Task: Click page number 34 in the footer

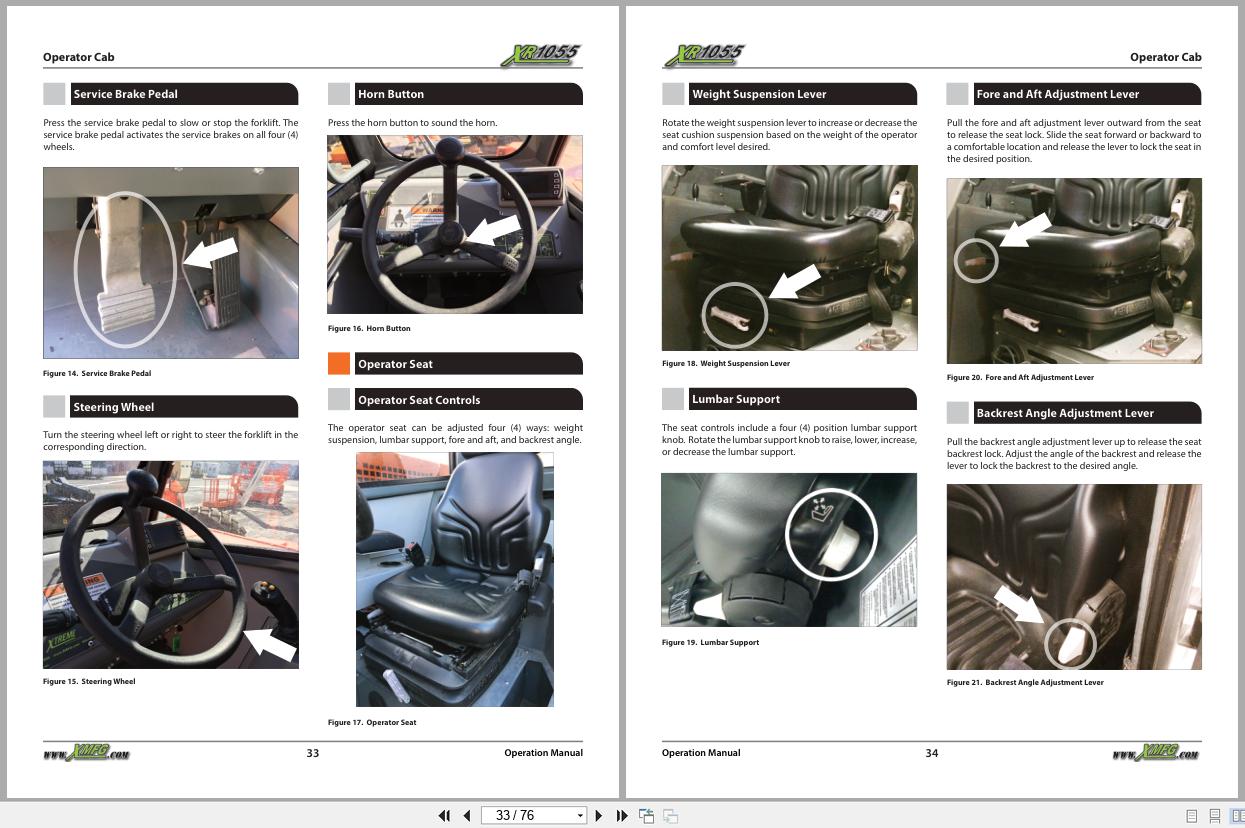Action: [x=932, y=753]
